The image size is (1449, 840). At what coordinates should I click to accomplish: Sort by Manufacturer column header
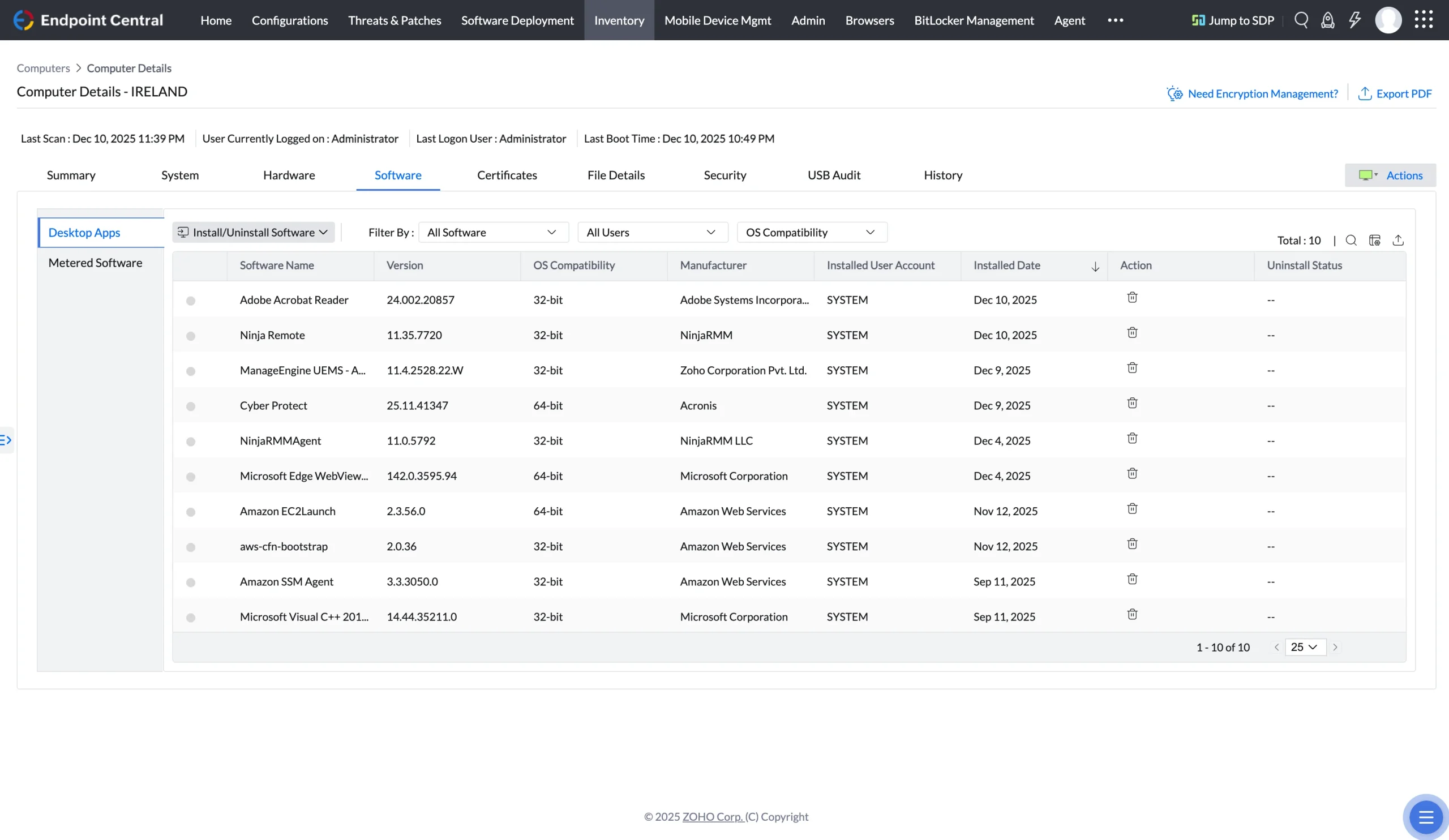click(x=713, y=265)
